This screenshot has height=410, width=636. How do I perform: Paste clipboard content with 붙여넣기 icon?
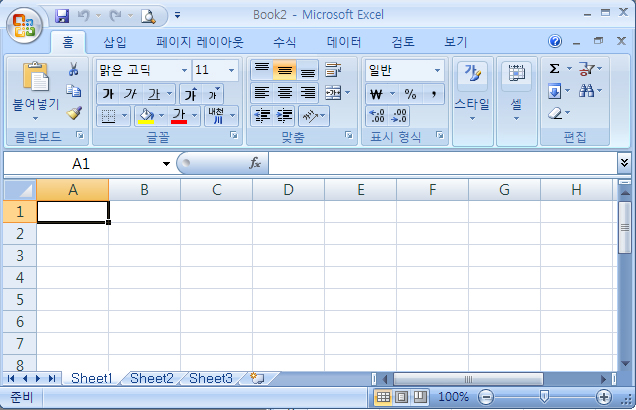[36, 76]
